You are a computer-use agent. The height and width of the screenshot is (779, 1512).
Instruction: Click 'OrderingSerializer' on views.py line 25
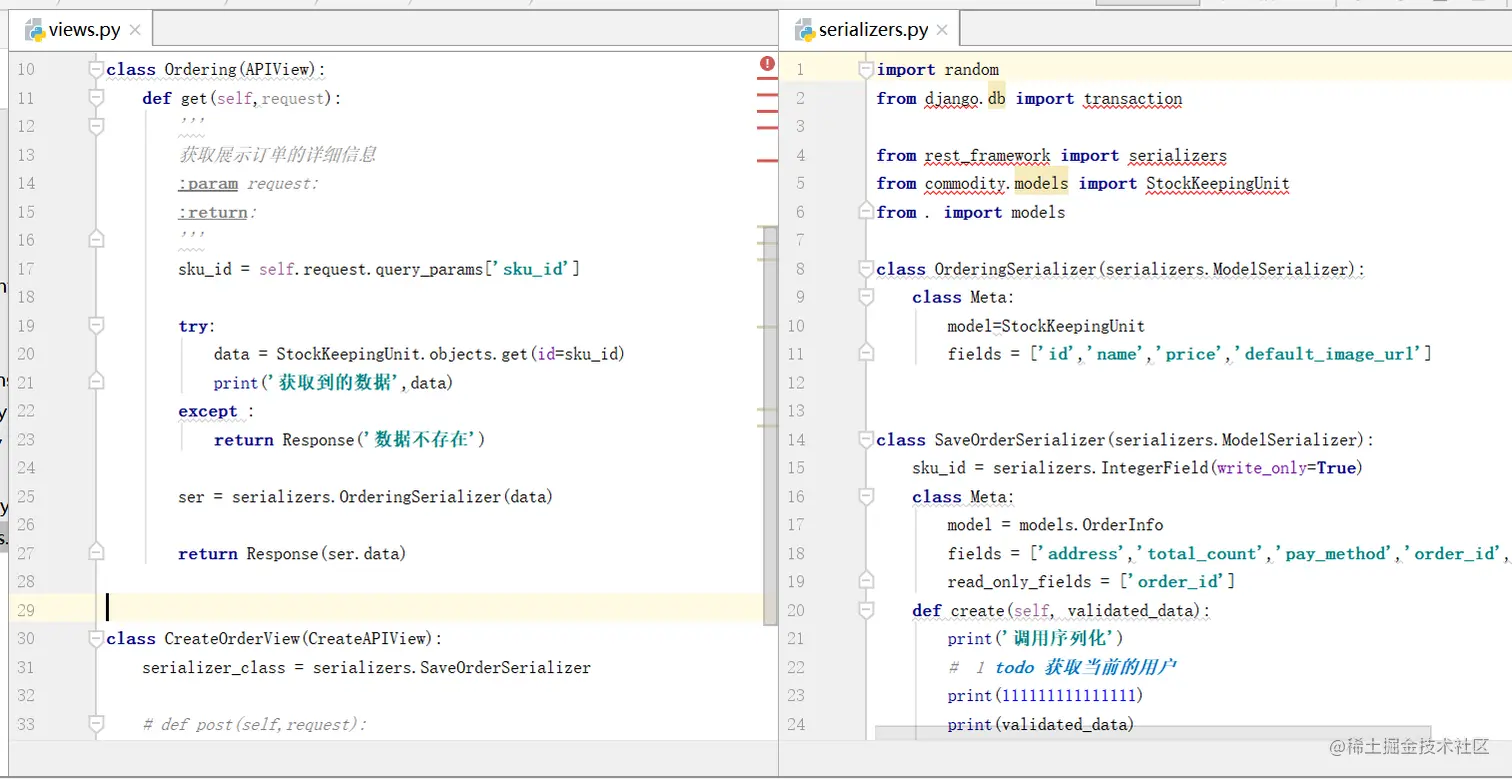point(419,497)
